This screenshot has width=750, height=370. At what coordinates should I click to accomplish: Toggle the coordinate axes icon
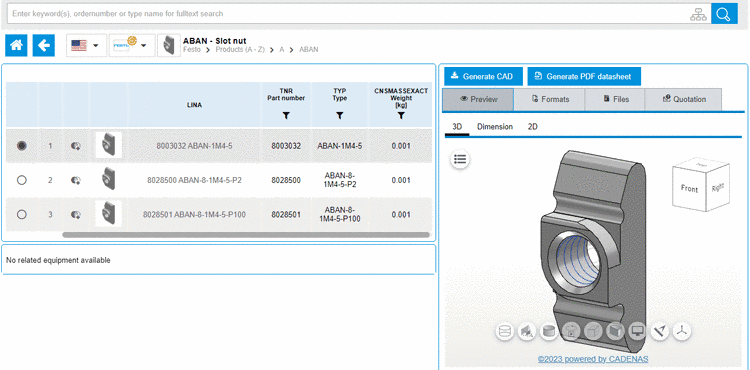coord(682,331)
